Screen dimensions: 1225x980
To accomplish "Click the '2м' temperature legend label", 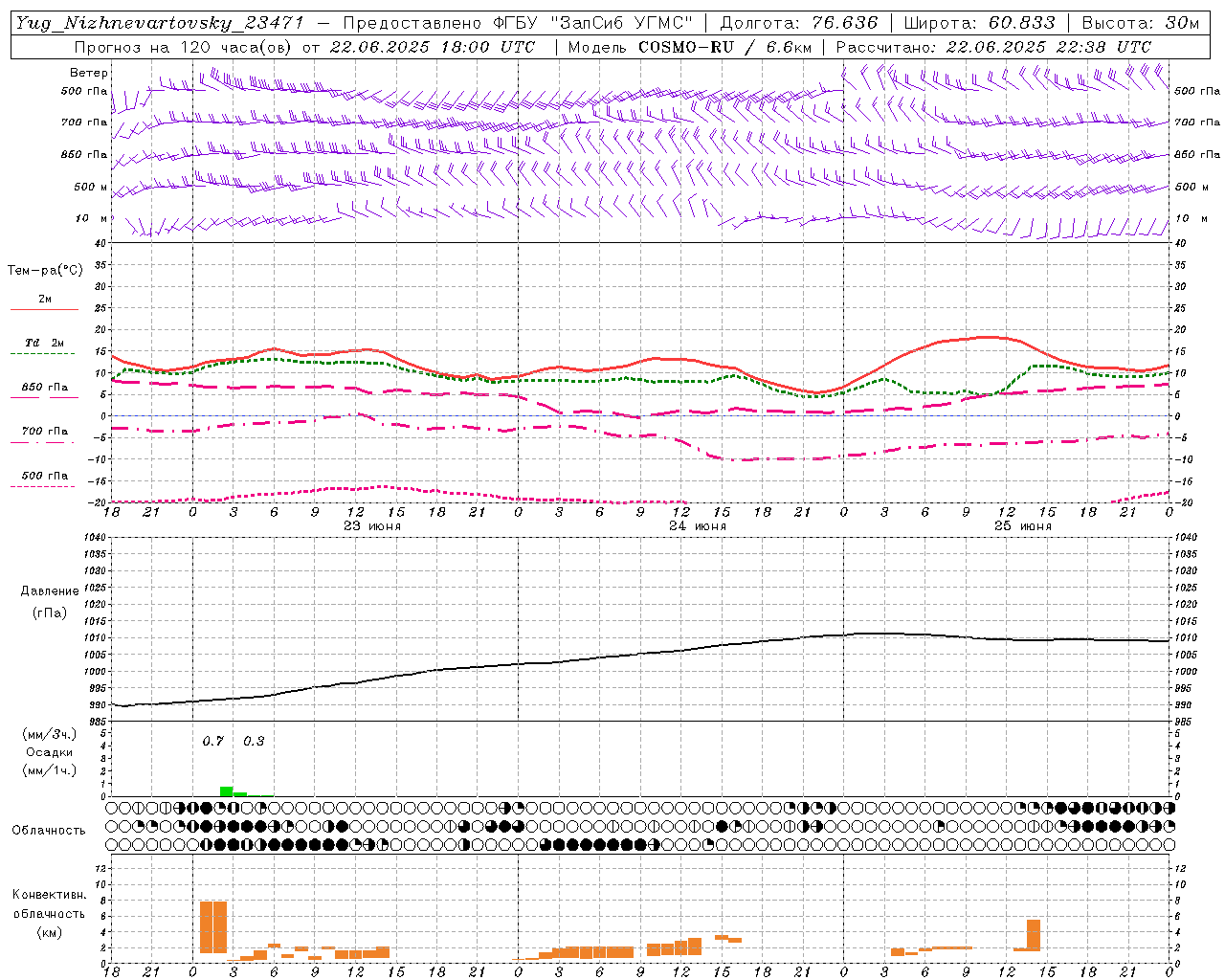I will [x=45, y=300].
